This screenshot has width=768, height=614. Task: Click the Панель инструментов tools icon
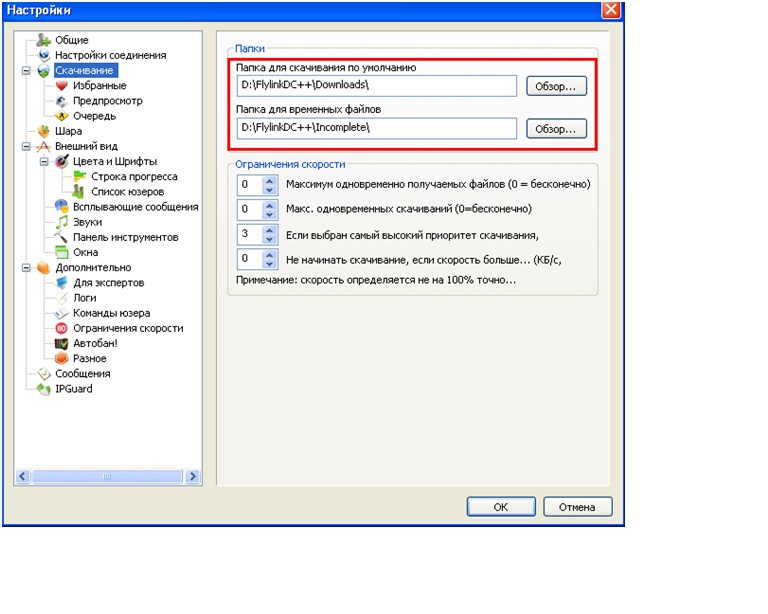[62, 237]
